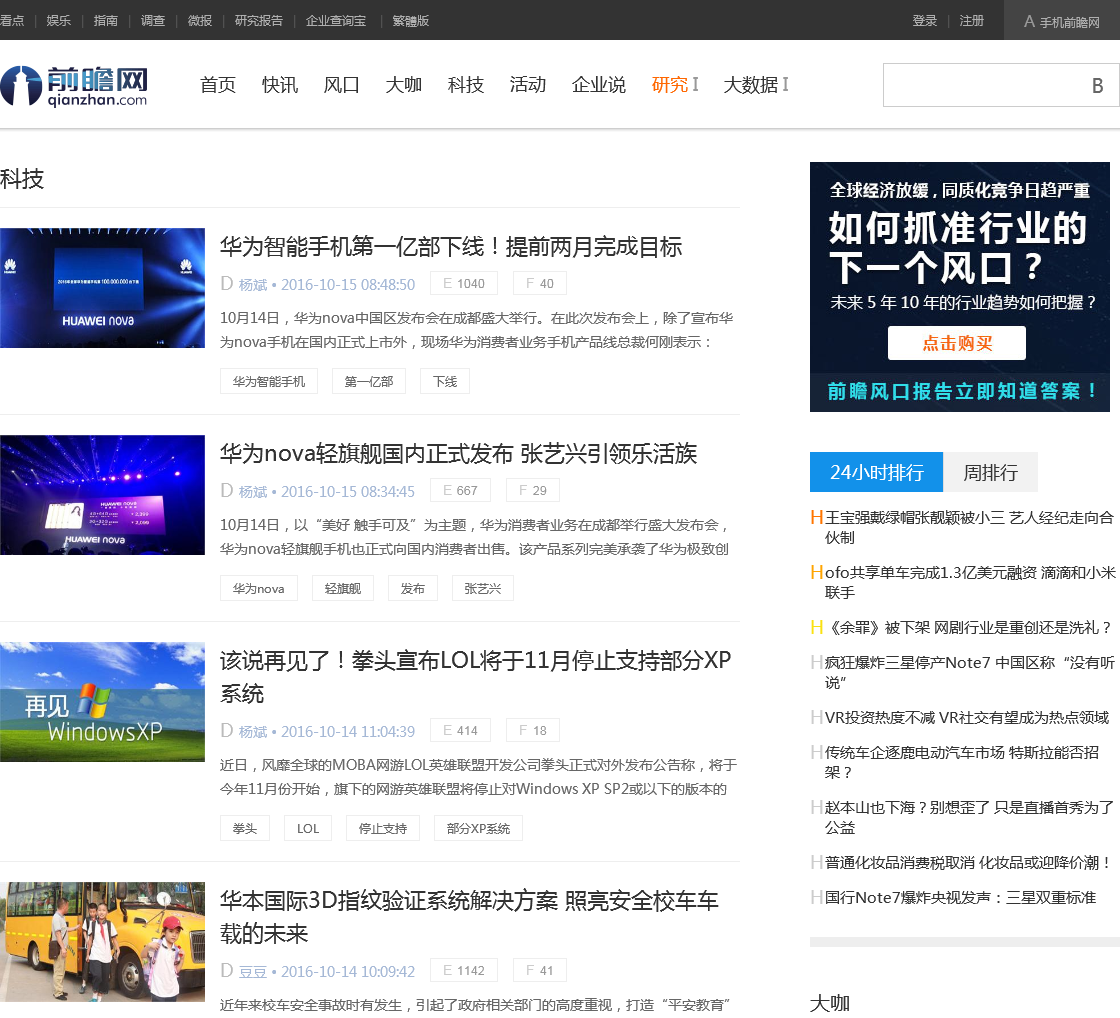Open the 再见 WindowsXP thumbnail
The height and width of the screenshot is (1018, 1120).
(102, 702)
